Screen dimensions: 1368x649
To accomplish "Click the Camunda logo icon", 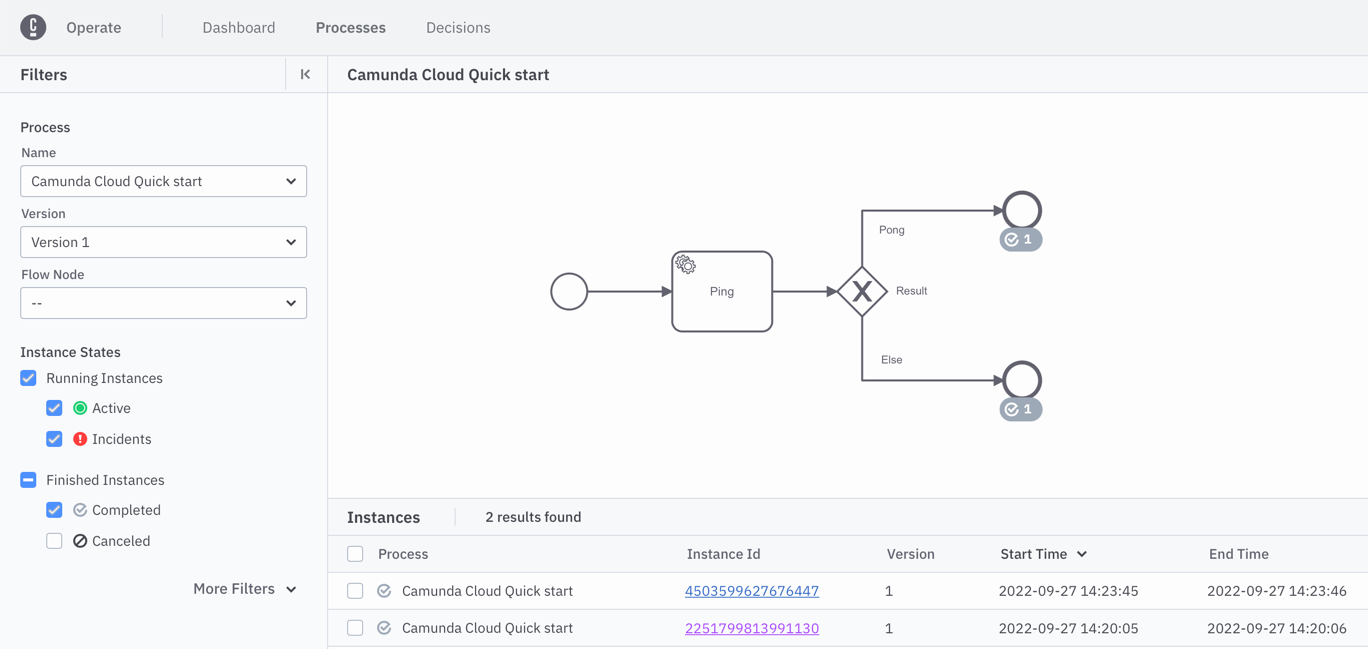I will click(33, 27).
